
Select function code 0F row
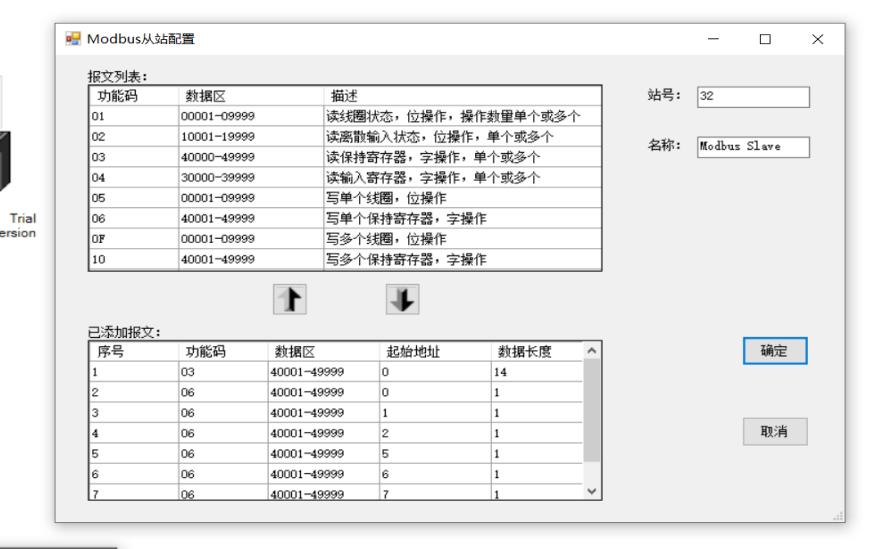[x=345, y=239]
